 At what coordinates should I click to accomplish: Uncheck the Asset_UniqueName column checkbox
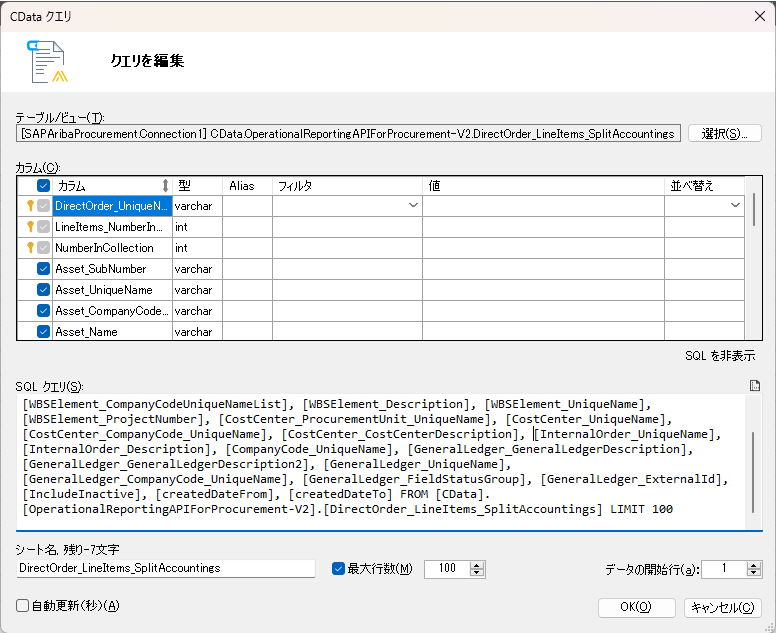[x=44, y=290]
